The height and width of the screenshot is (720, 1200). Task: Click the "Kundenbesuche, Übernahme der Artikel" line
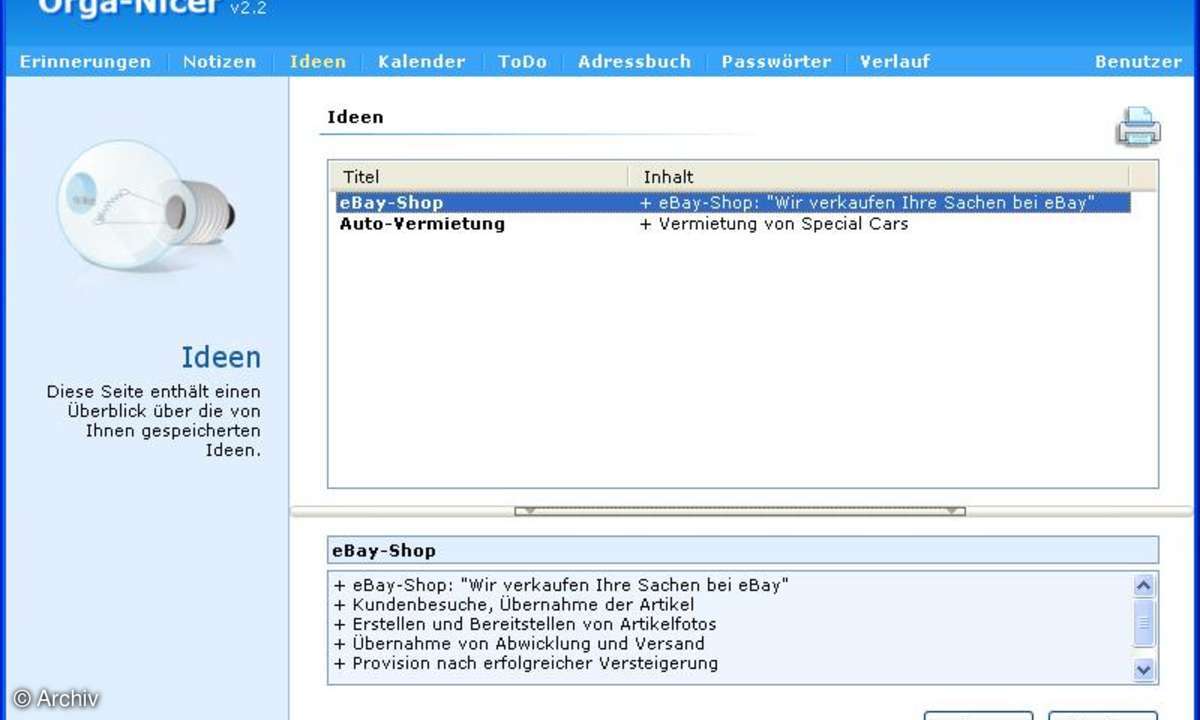(514, 604)
